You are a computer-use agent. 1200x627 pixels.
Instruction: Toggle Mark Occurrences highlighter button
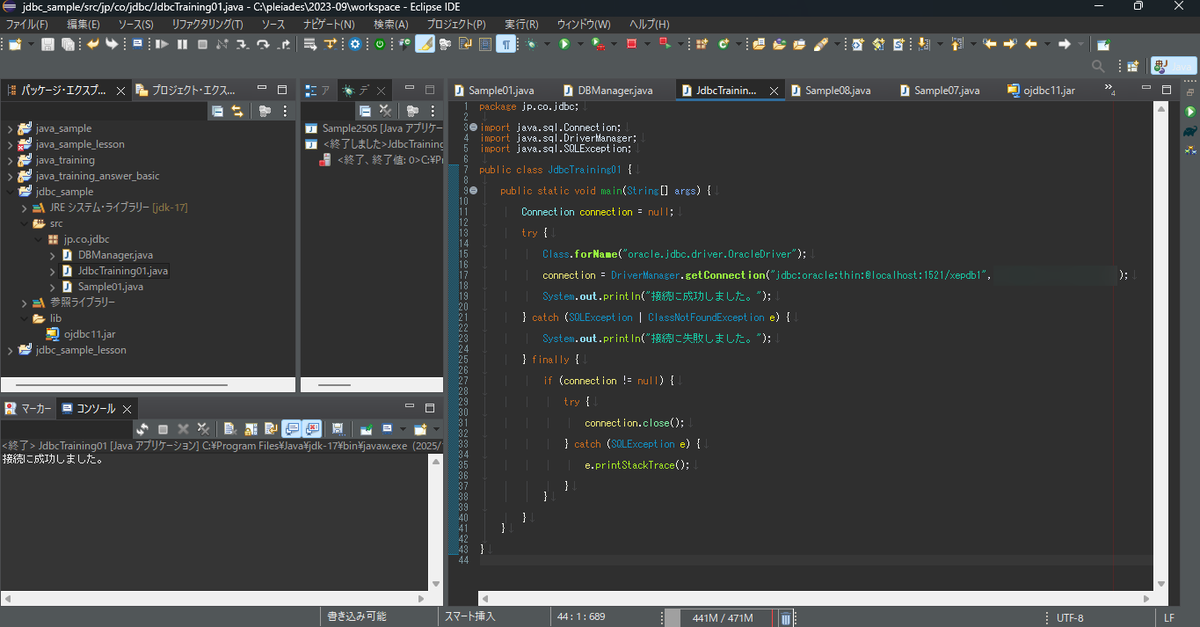pos(425,44)
